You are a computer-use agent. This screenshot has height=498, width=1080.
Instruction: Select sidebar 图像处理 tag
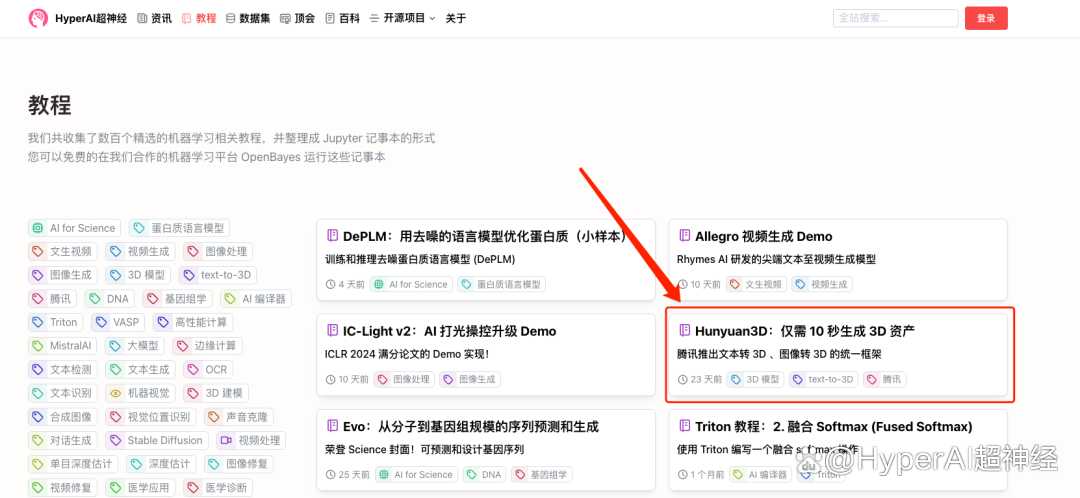point(218,251)
